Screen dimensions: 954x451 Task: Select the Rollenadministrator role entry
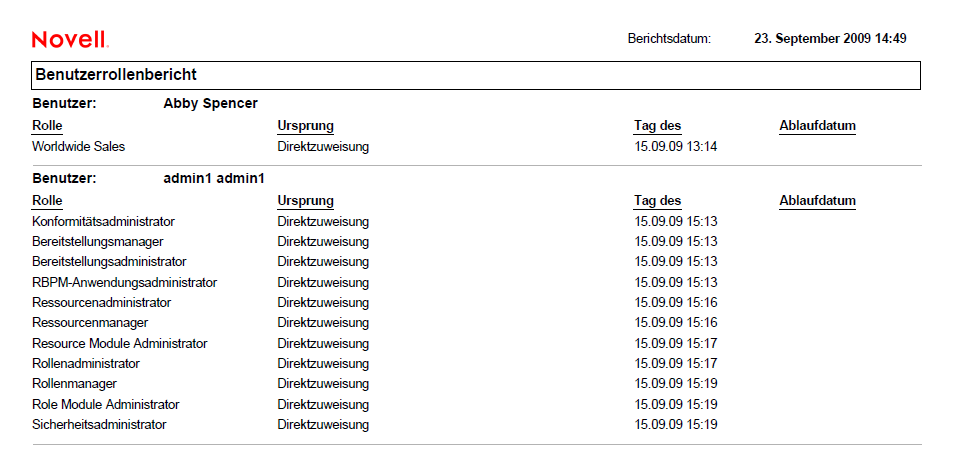[x=86, y=363]
